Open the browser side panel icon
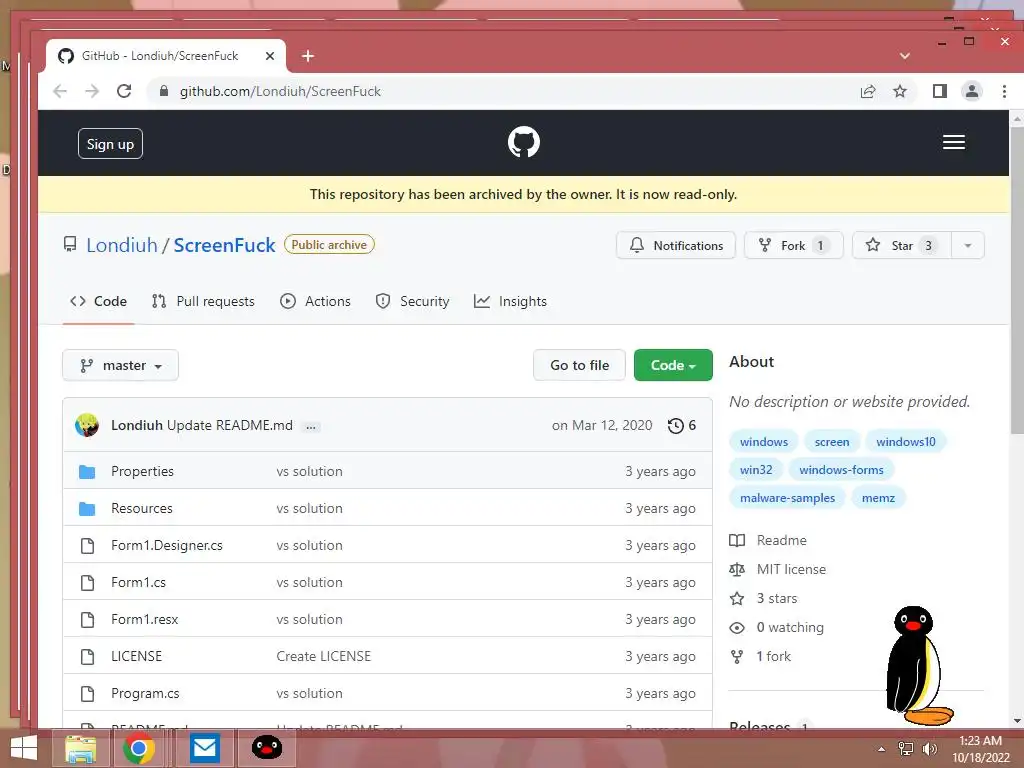This screenshot has width=1024, height=768. (x=940, y=91)
